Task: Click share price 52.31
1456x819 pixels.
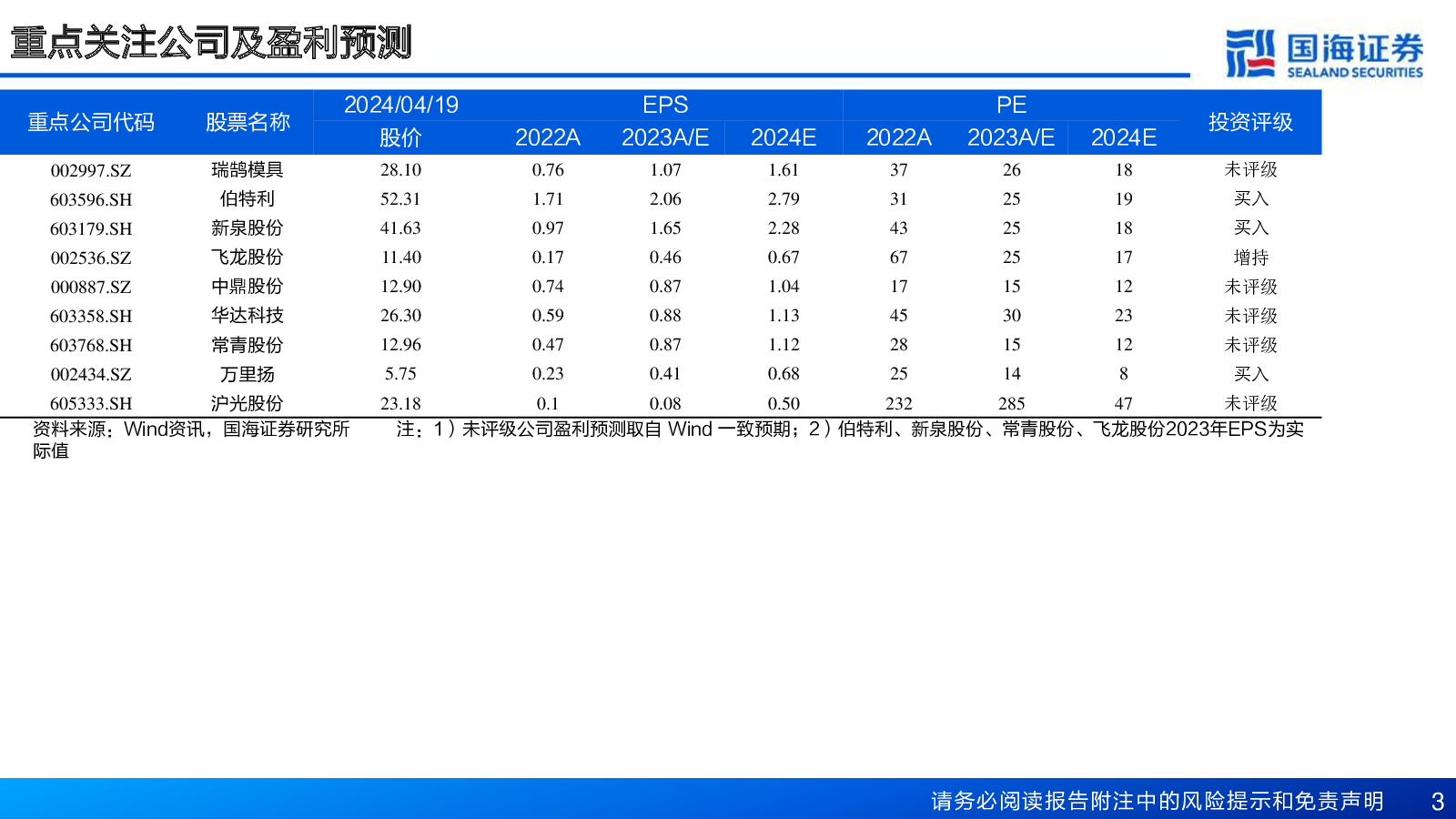Action: point(400,199)
